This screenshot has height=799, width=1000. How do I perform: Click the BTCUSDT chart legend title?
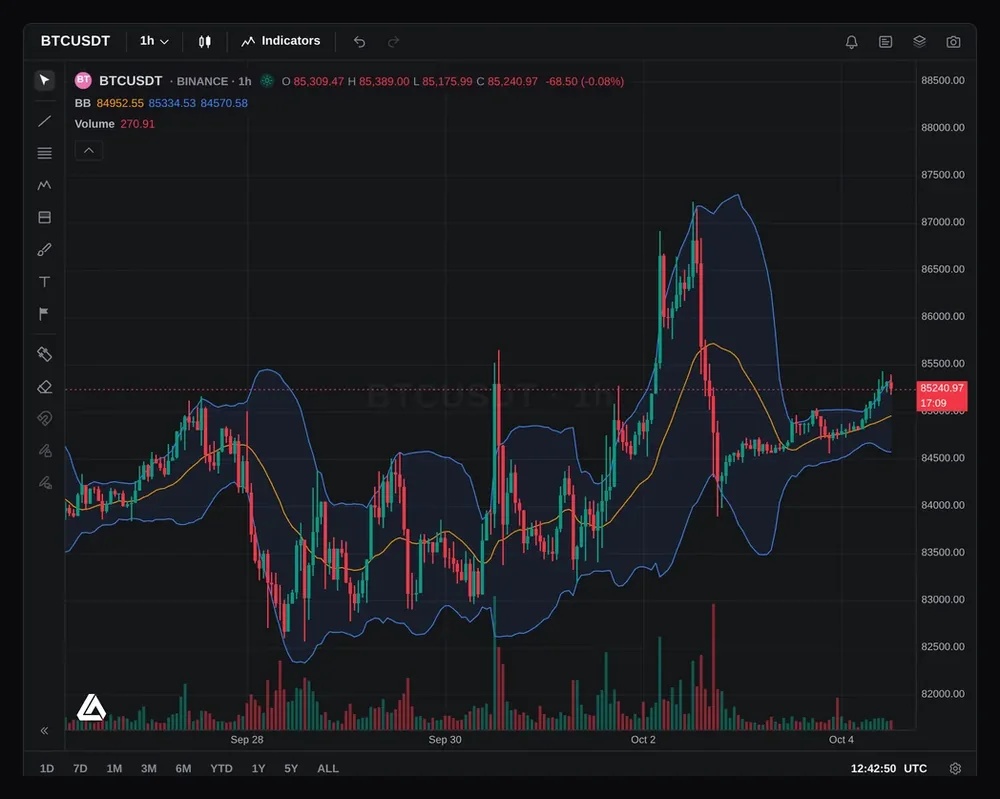[x=131, y=81]
